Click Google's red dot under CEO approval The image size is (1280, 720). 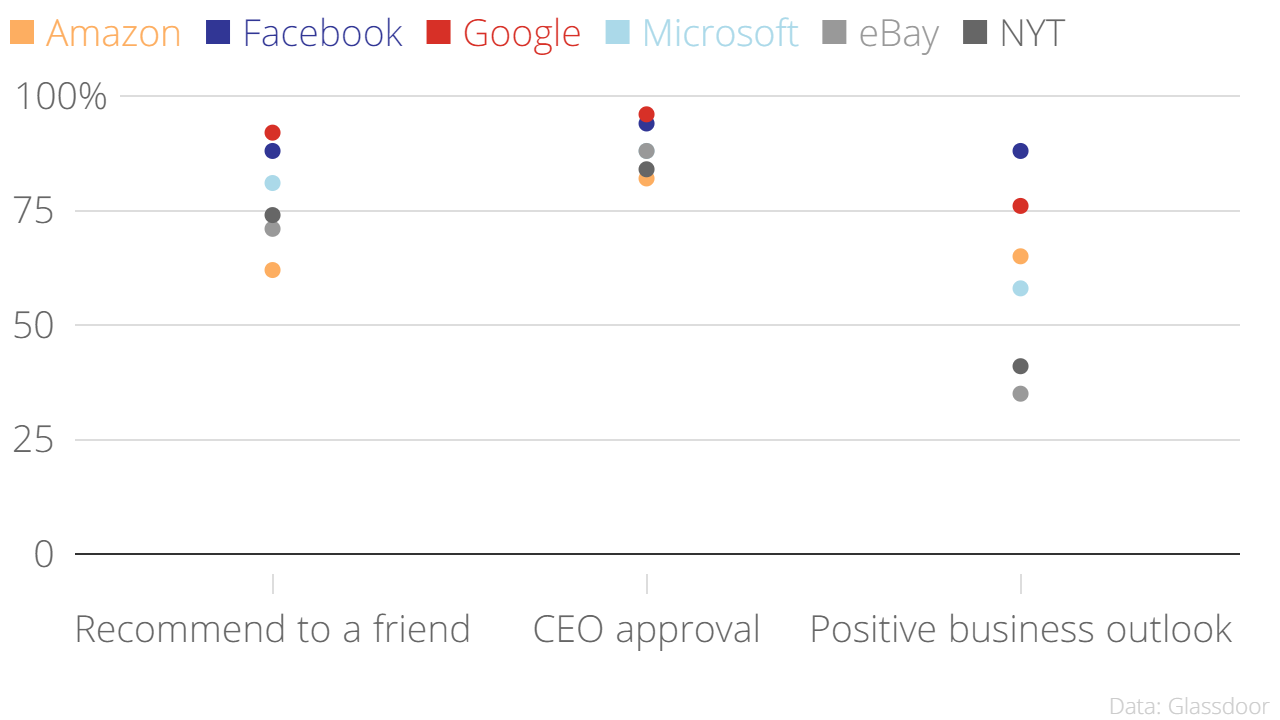click(646, 114)
